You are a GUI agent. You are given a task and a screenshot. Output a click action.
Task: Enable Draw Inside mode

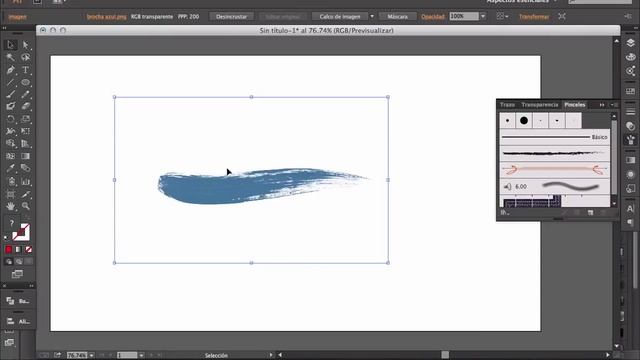pyautogui.click(x=29, y=262)
